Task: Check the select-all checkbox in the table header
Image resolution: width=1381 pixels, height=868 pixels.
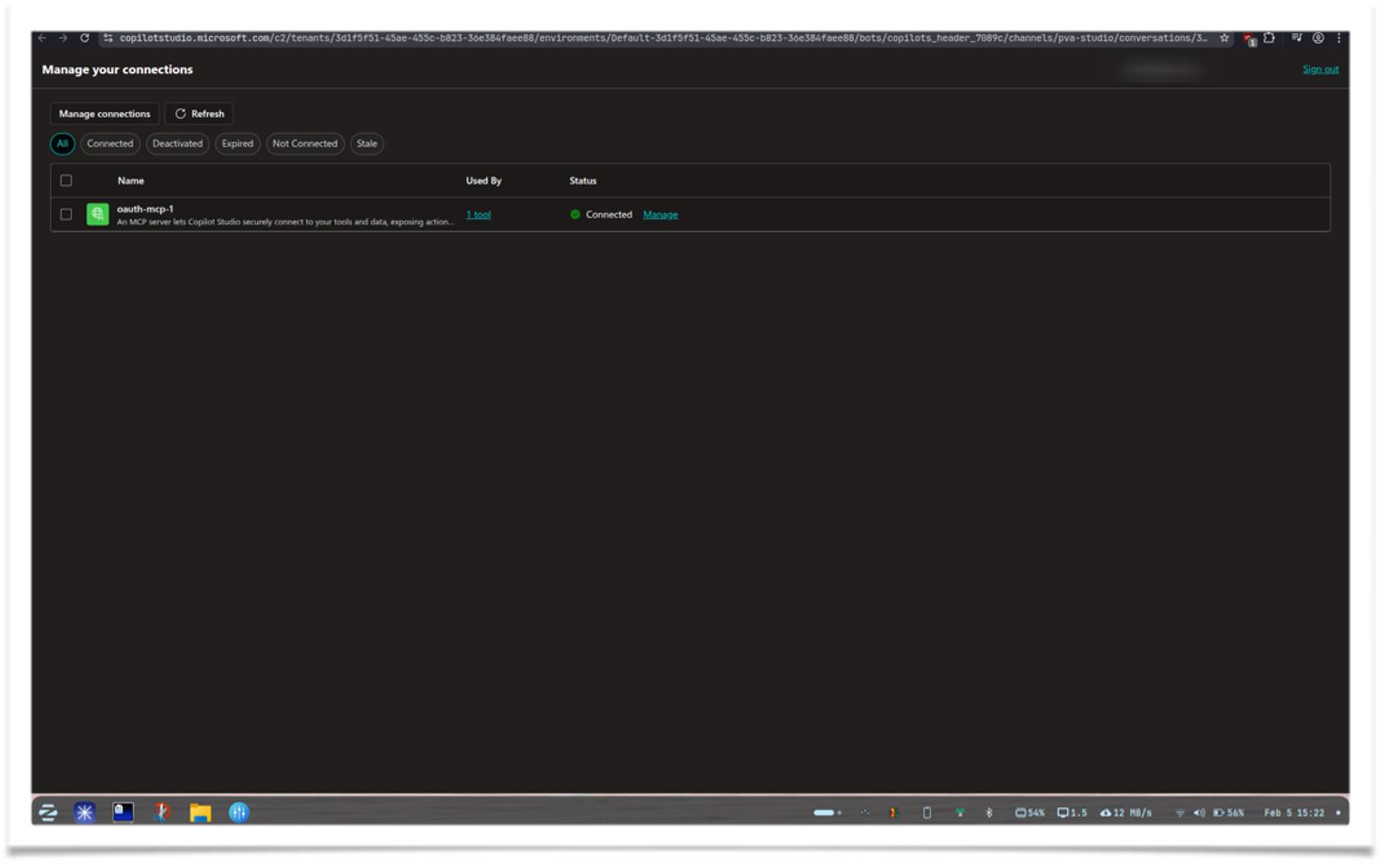Action: click(x=67, y=180)
